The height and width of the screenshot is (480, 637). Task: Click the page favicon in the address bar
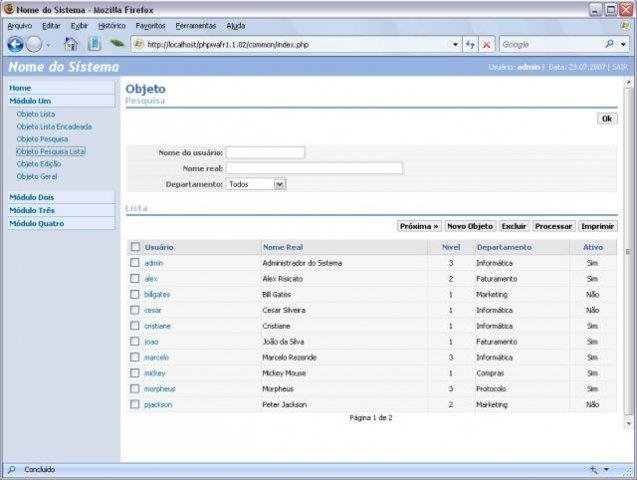pyautogui.click(x=139, y=44)
